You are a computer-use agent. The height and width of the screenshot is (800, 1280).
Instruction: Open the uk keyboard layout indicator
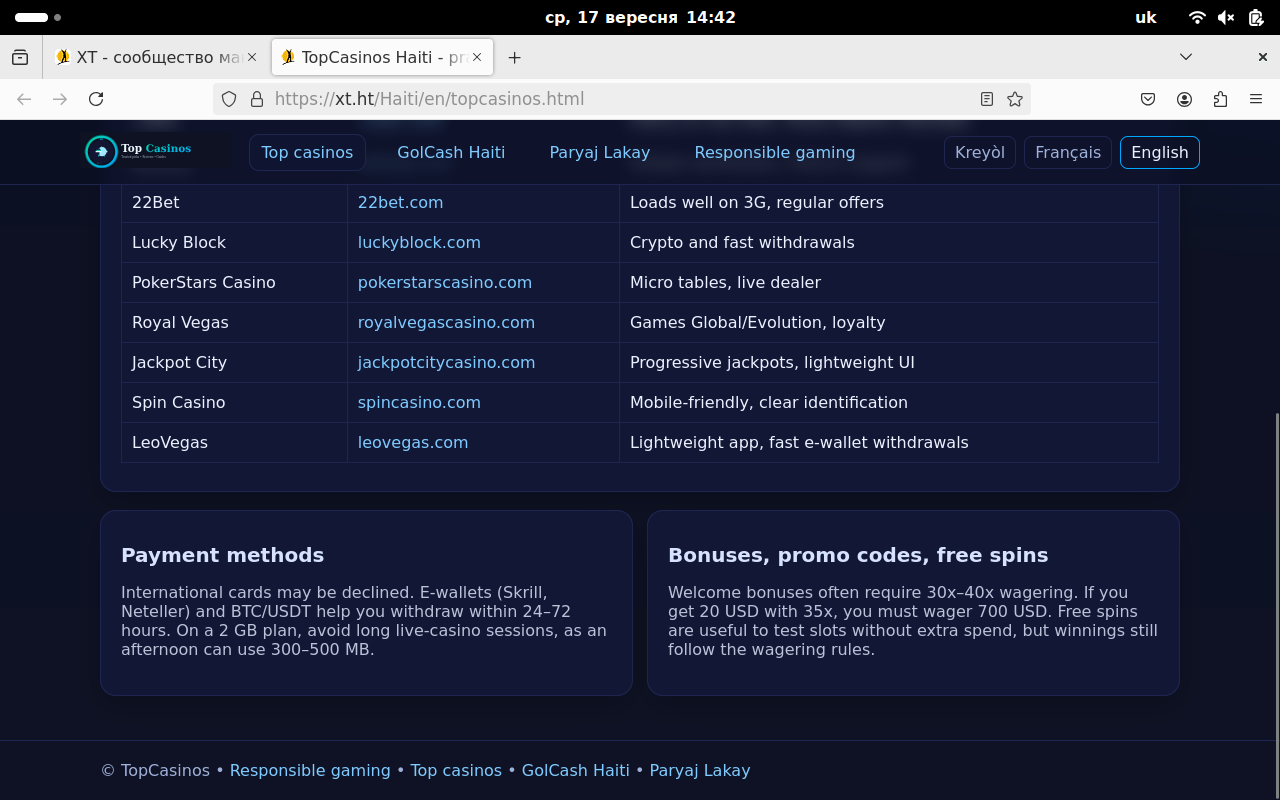pyautogui.click(x=1146, y=17)
